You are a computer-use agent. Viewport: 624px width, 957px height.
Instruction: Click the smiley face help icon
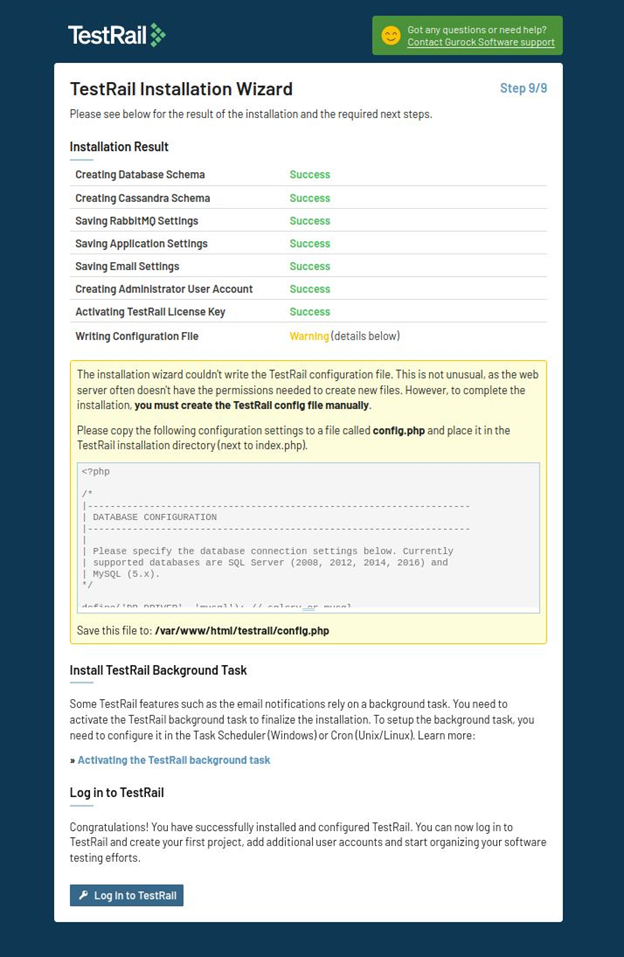(391, 36)
